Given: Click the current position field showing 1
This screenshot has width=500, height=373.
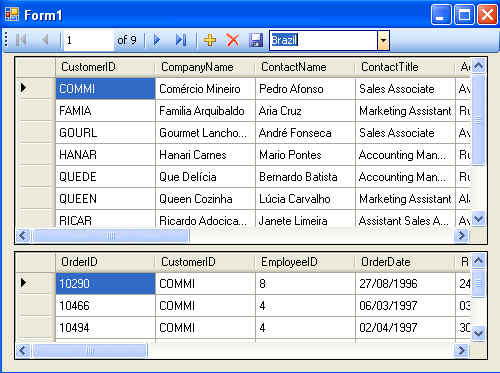Looking at the screenshot, I should click(89, 40).
